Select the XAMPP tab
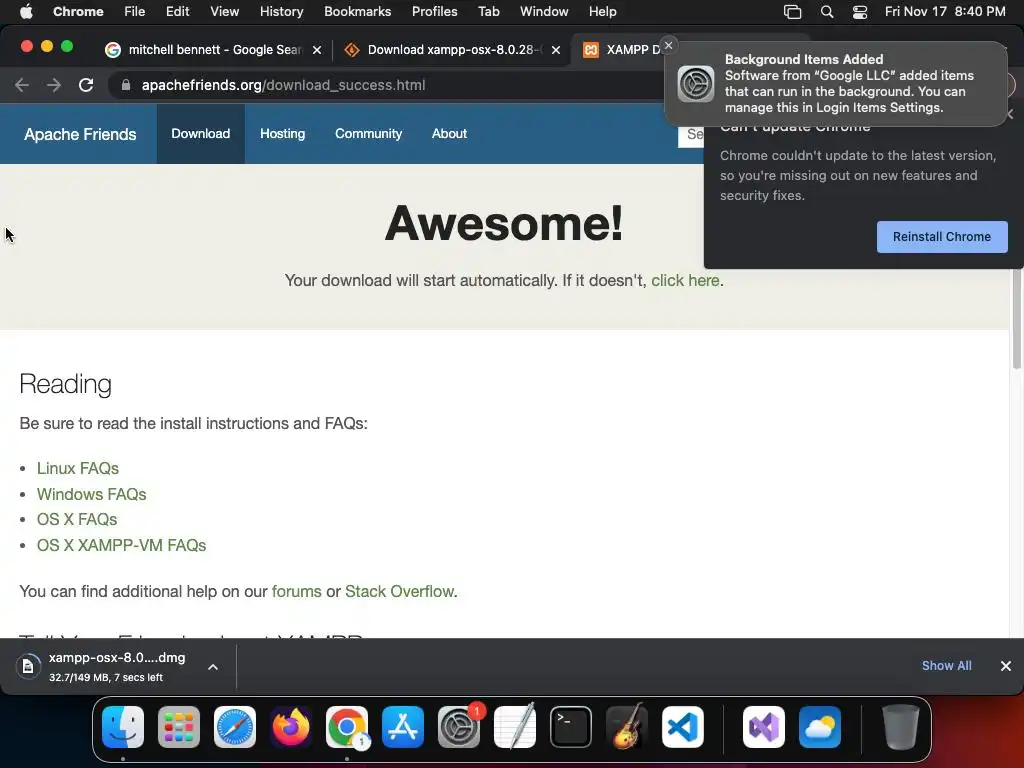This screenshot has width=1024, height=768. coord(620,50)
